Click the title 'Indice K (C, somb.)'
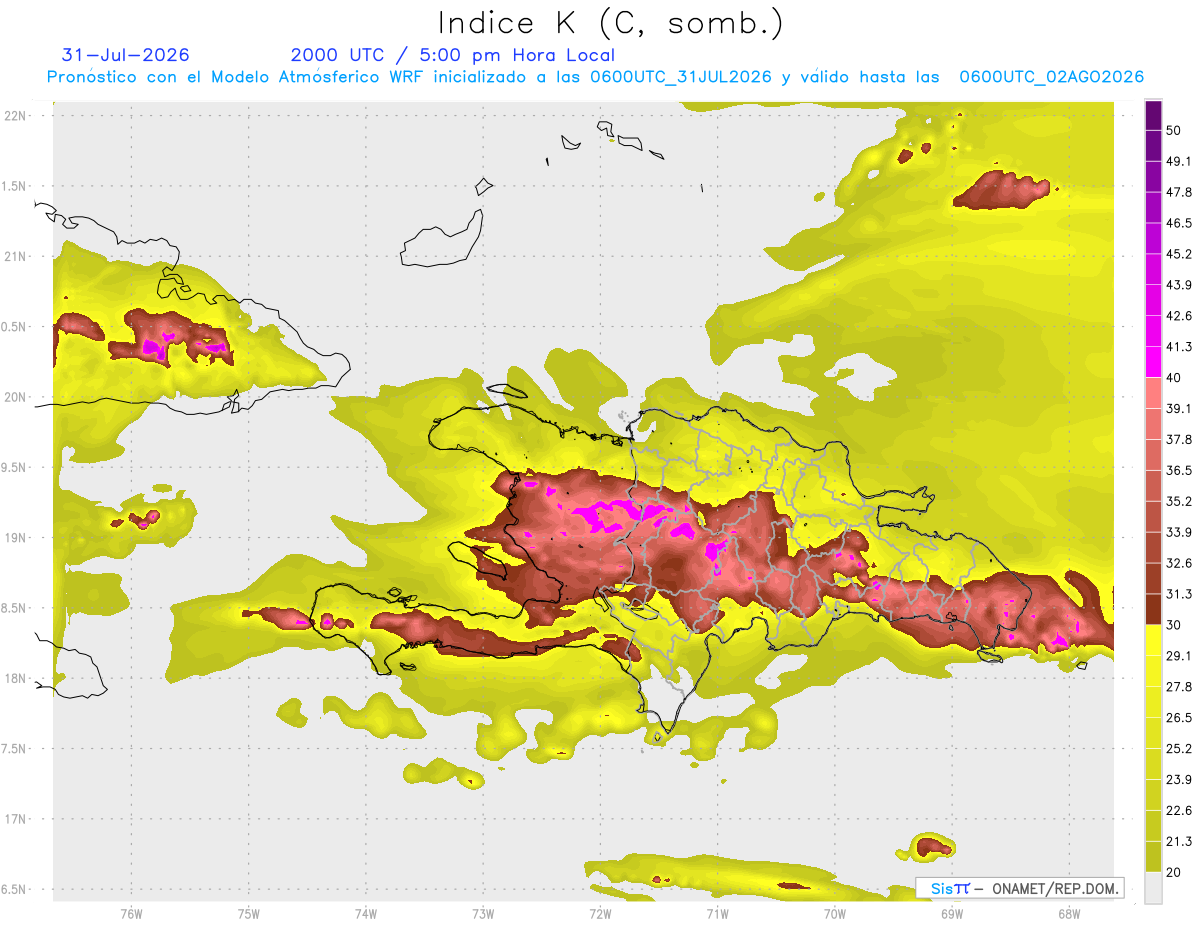The width and height of the screenshot is (1200, 927). tap(610, 22)
